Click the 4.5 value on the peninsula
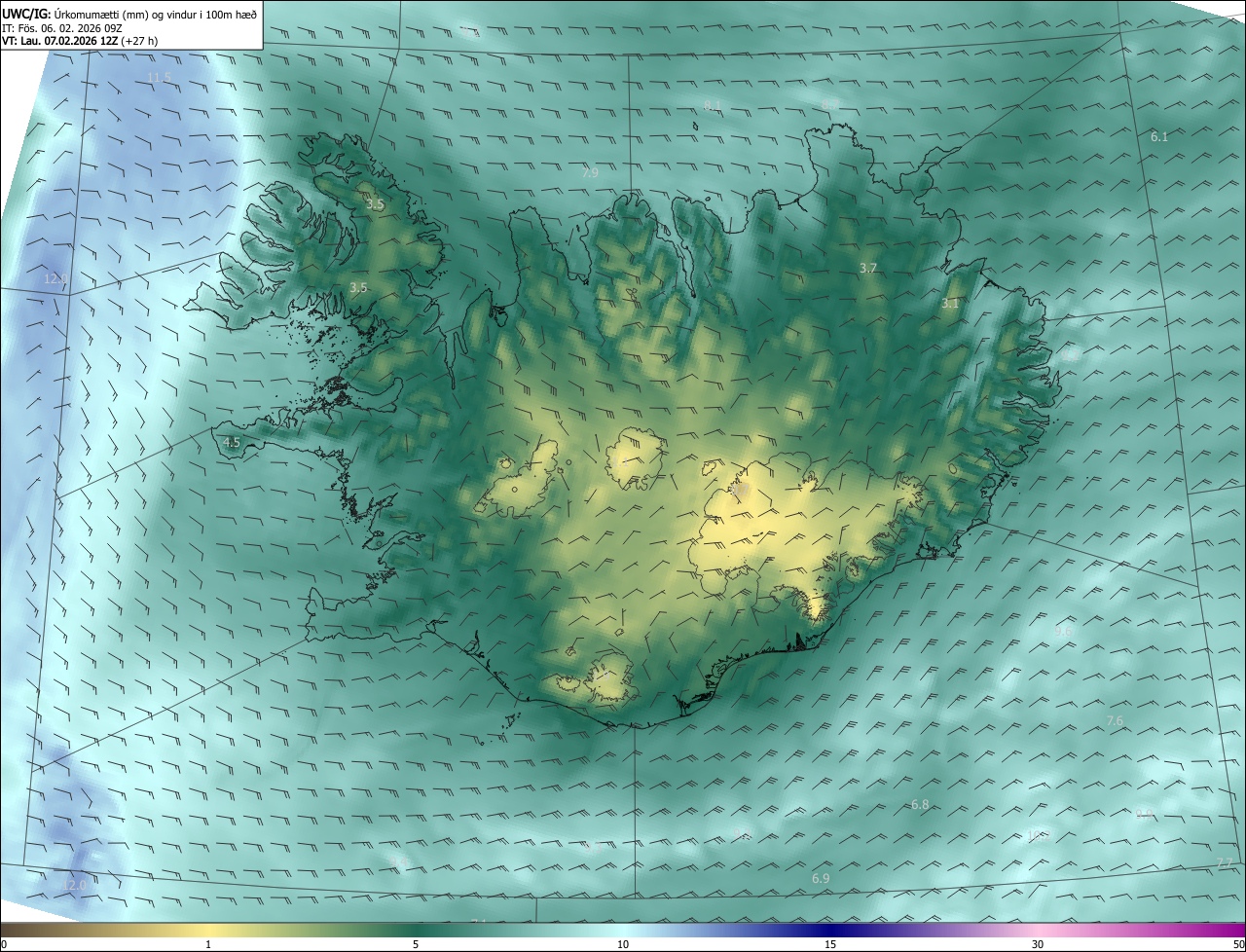This screenshot has width=1246, height=952. coord(232,442)
